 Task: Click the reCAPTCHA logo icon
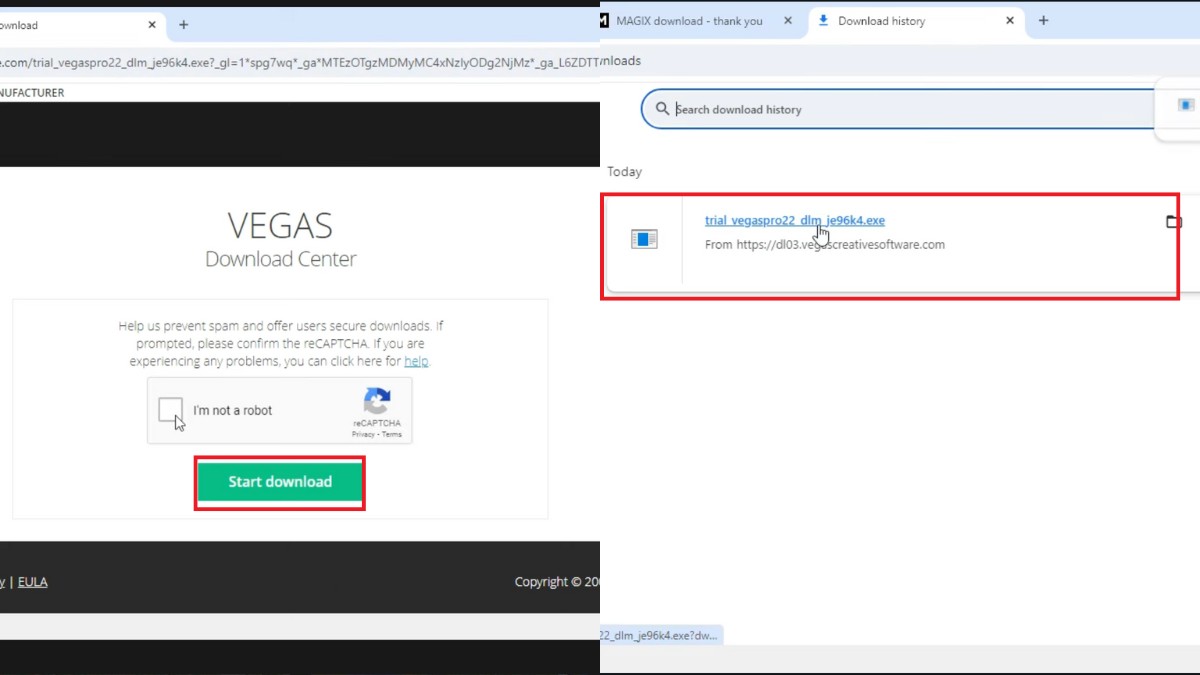pos(377,402)
